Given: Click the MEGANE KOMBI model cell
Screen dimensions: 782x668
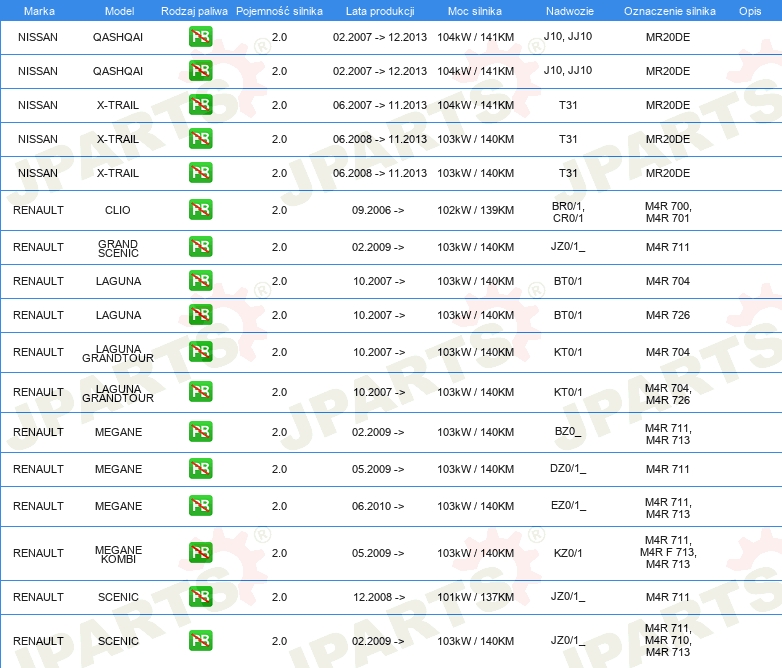Looking at the screenshot, I should [x=118, y=554].
